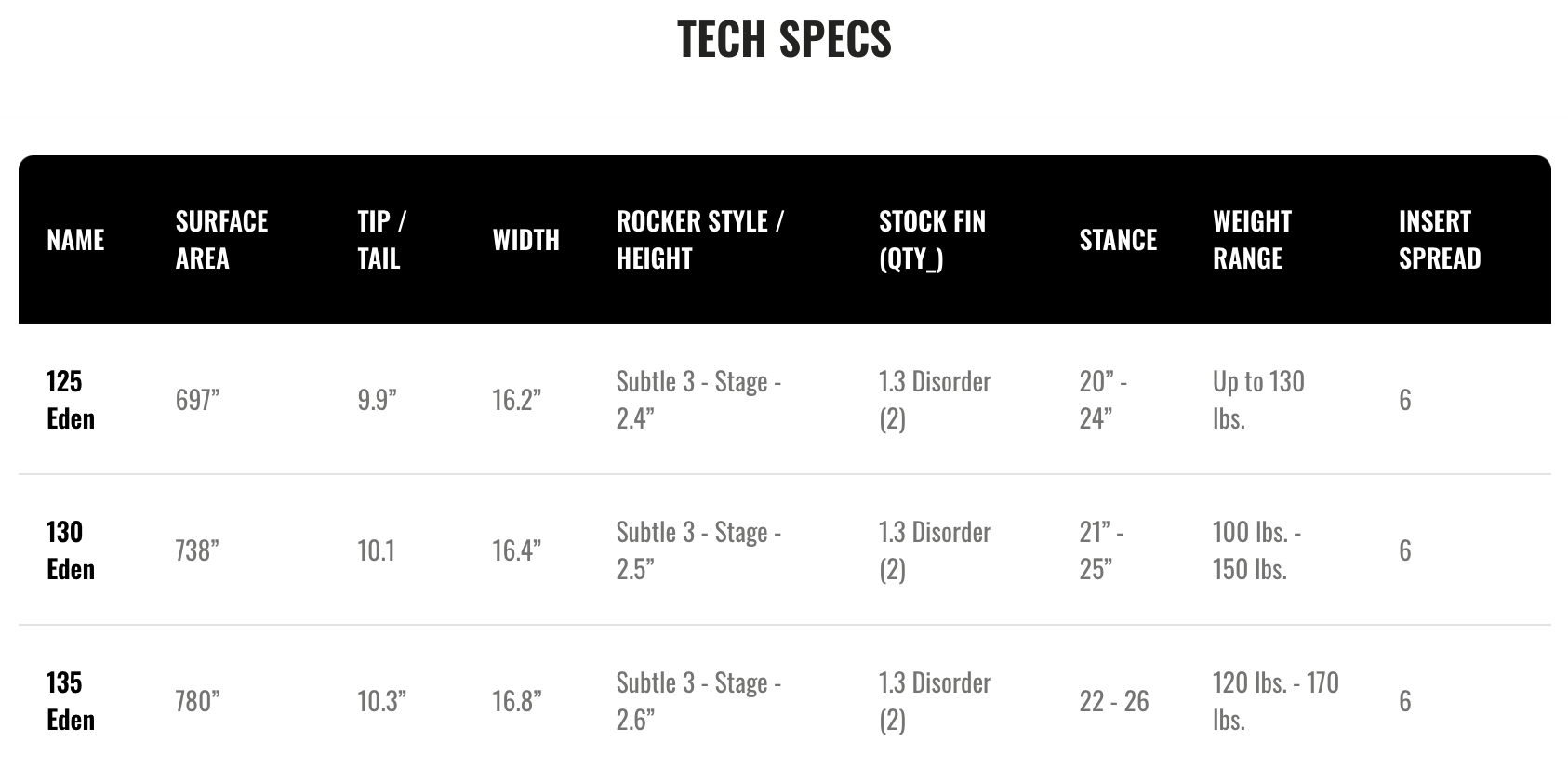The height and width of the screenshot is (768, 1568).
Task: Select the NAME column header
Action: pyautogui.click(x=75, y=240)
